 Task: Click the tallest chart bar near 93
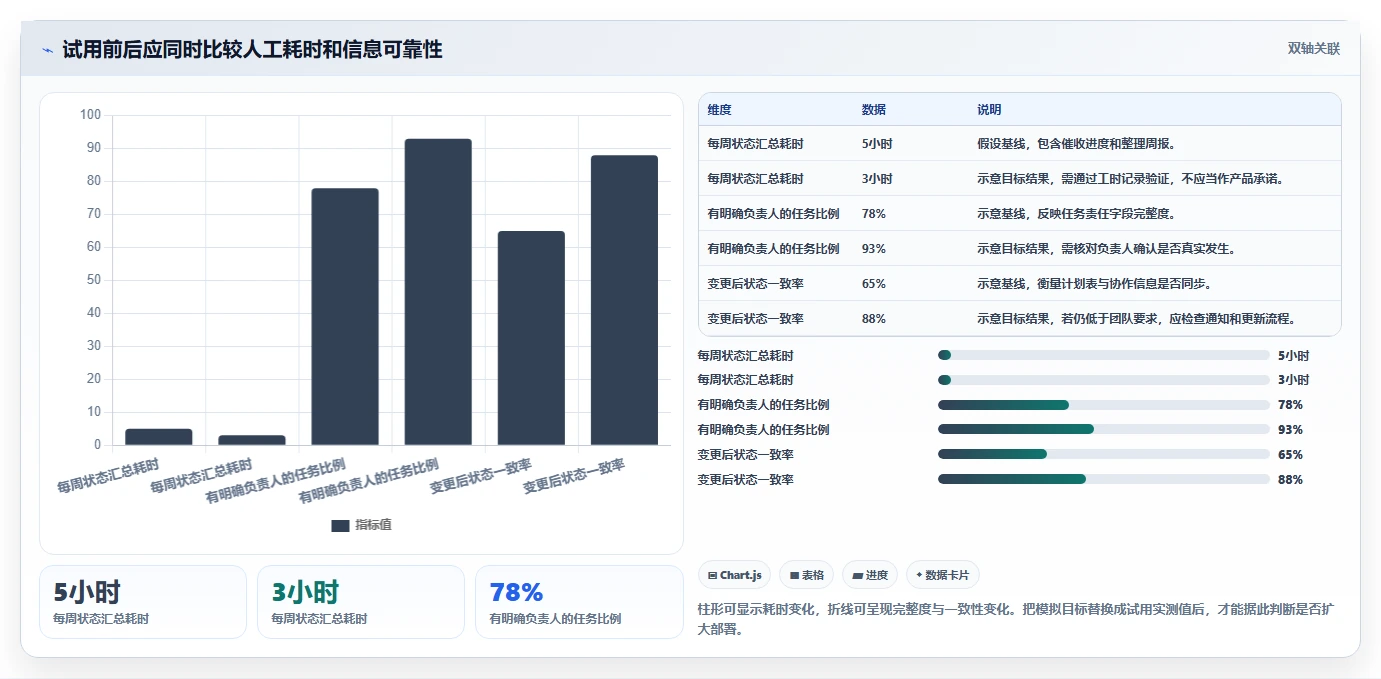pos(438,292)
